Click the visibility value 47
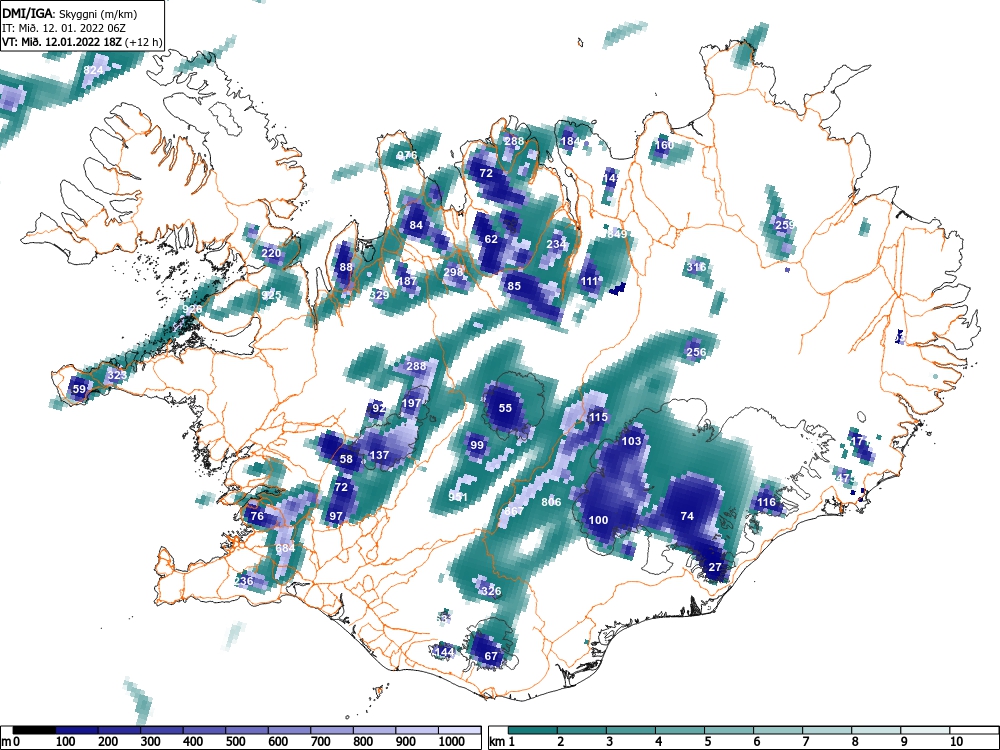 click(842, 478)
